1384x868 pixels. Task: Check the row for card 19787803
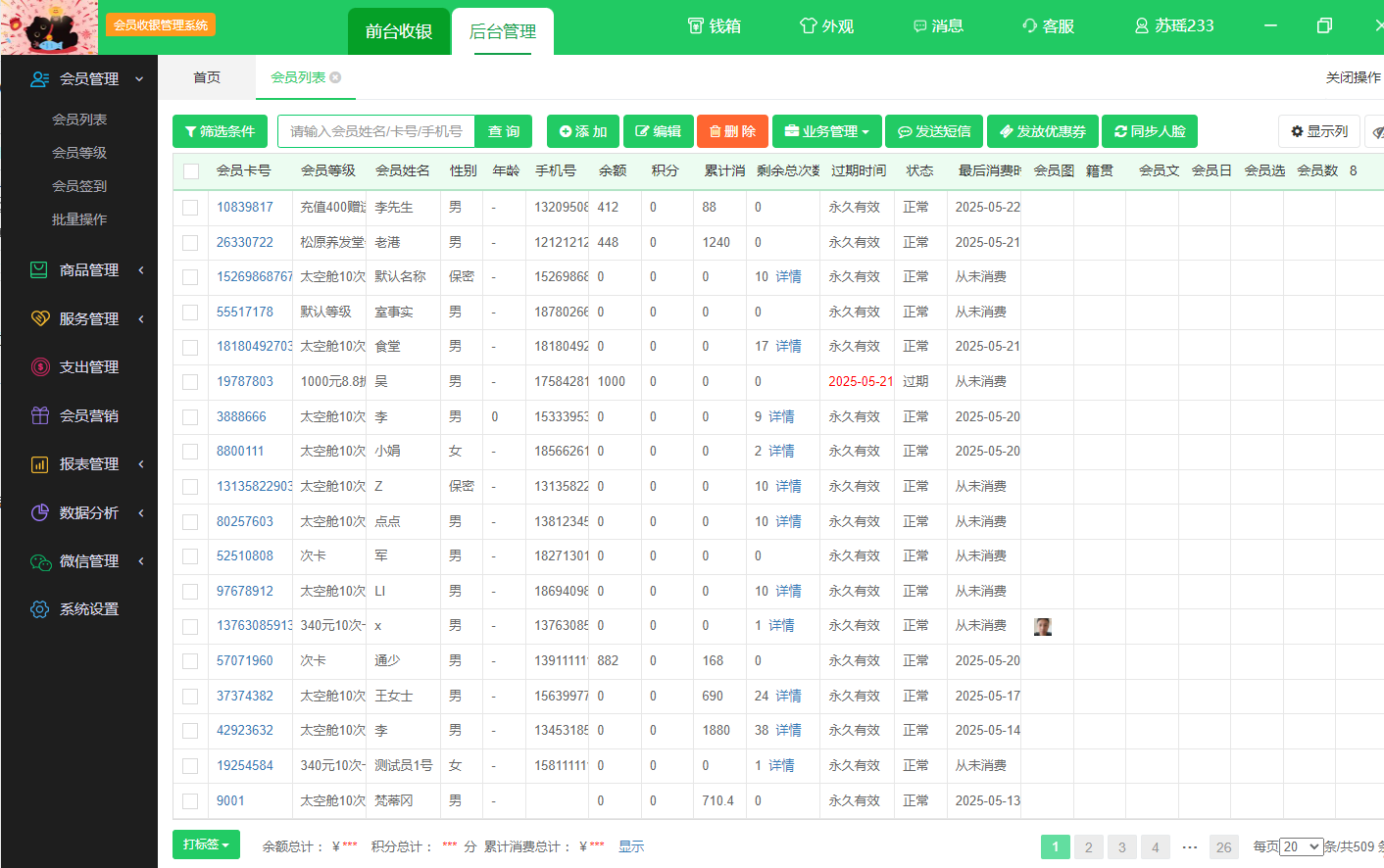pos(190,382)
